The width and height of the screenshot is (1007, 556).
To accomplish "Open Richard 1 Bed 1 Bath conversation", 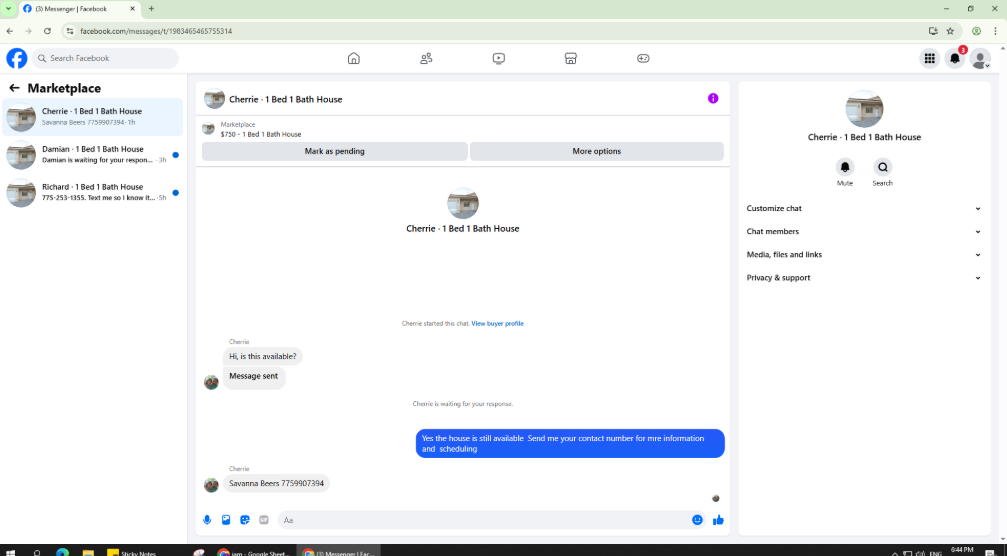I will (x=92, y=193).
